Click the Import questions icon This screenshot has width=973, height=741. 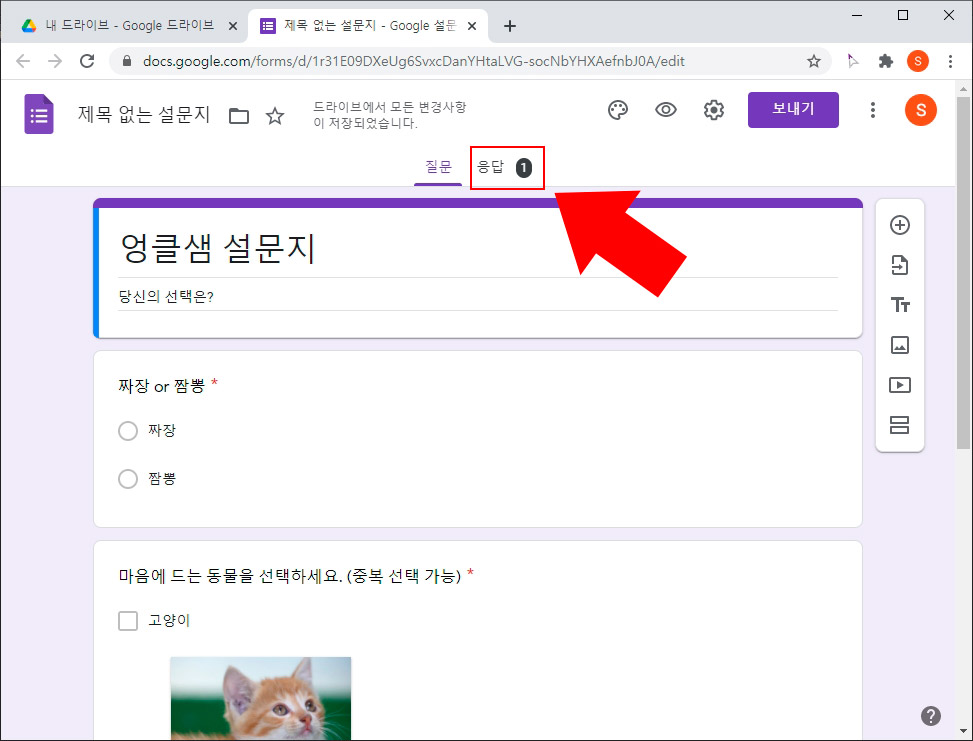pos(900,265)
